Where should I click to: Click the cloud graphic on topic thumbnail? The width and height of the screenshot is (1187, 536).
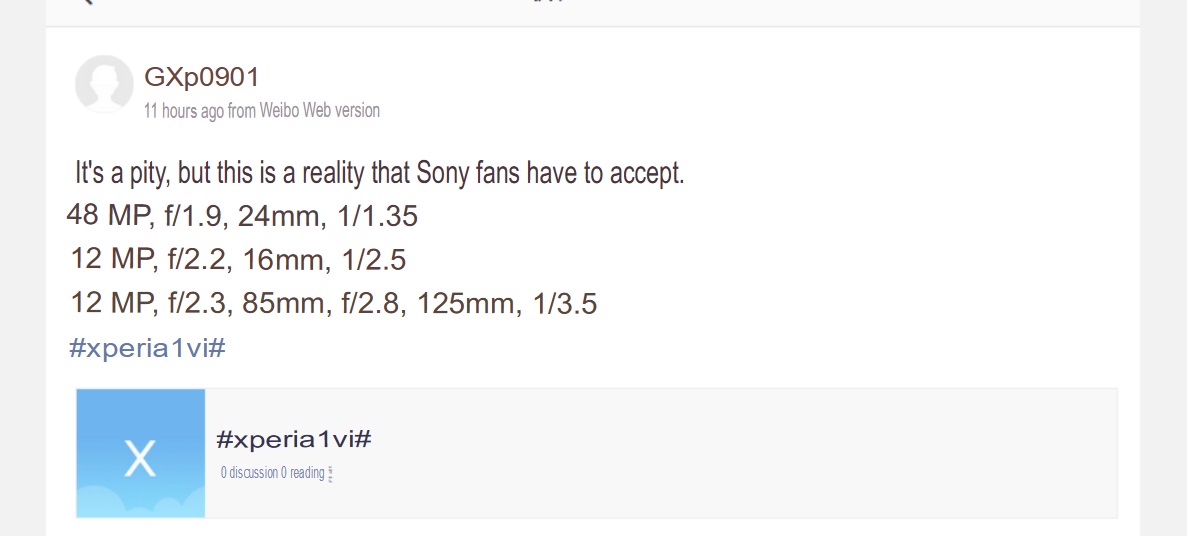point(141,503)
